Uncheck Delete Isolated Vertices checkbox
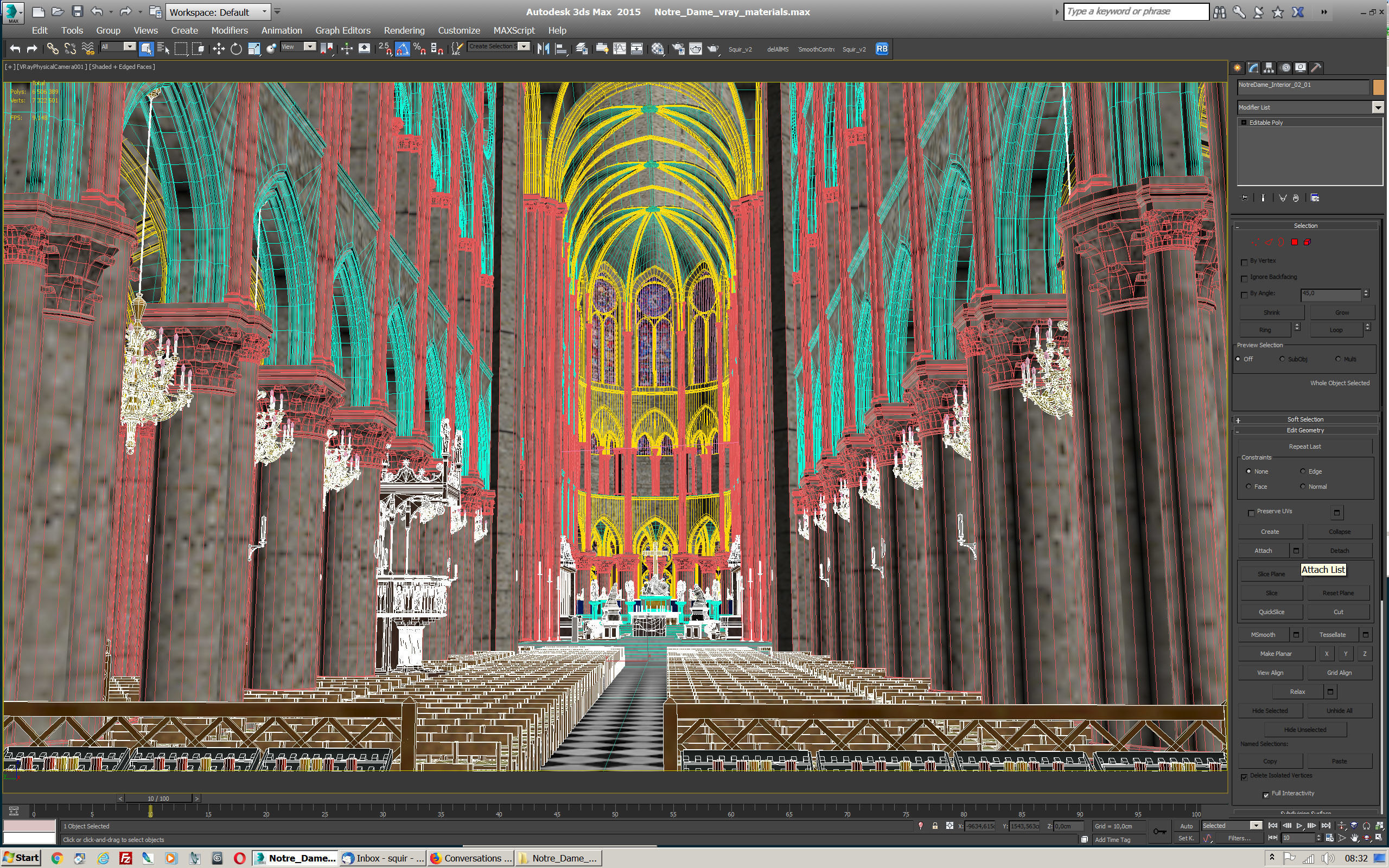Viewport: 1389px width, 868px height. pos(1244,777)
